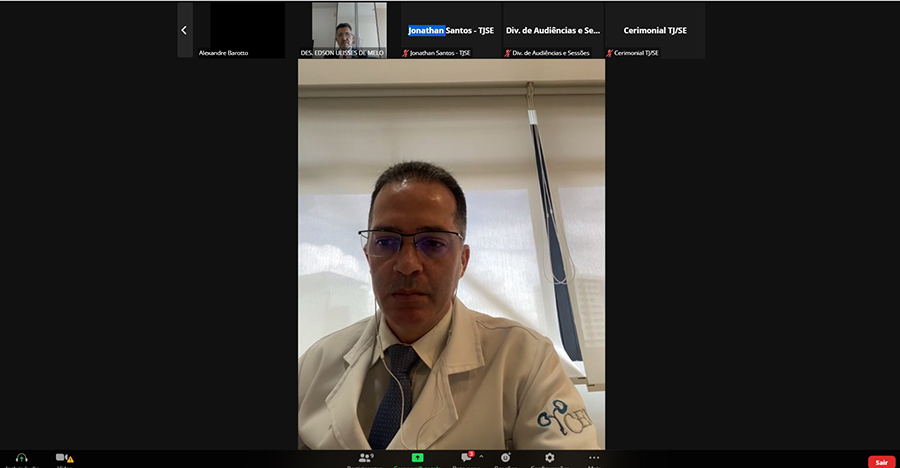This screenshot has width=900, height=468.
Task: Click muted mic icon on Div. de Audiências
Action: (x=508, y=53)
